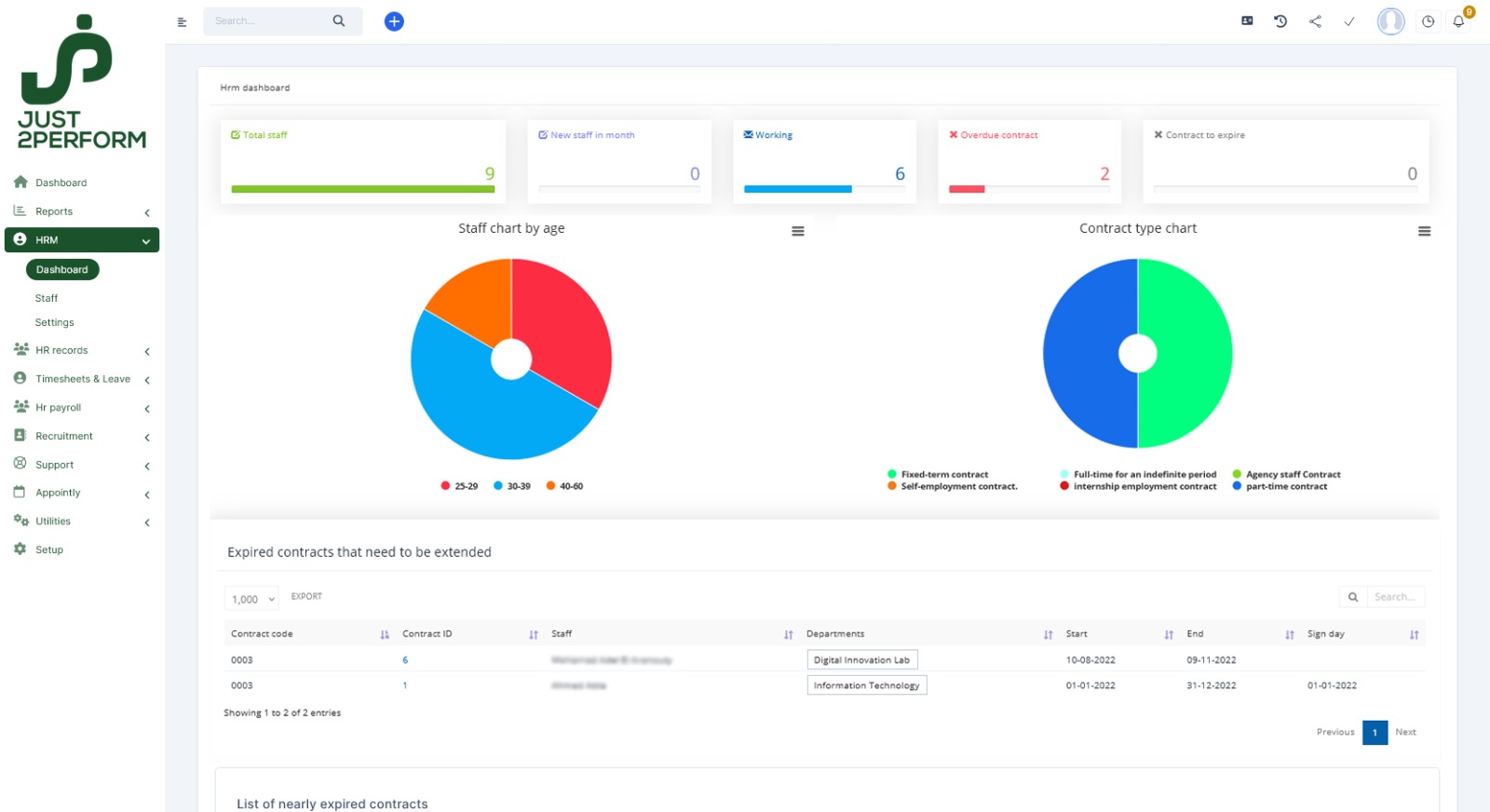
Task: Click the table search magnifier icon
Action: click(1353, 597)
